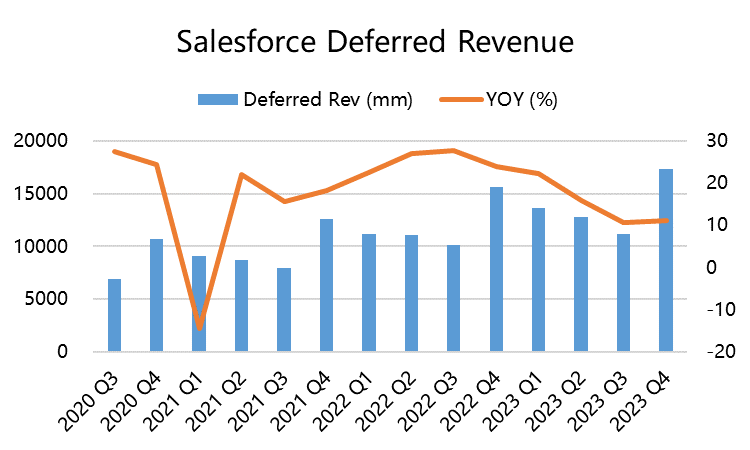This screenshot has height=450, width=750.
Task: Select the blue Deferred Rev legend swatch
Action: [x=218, y=99]
